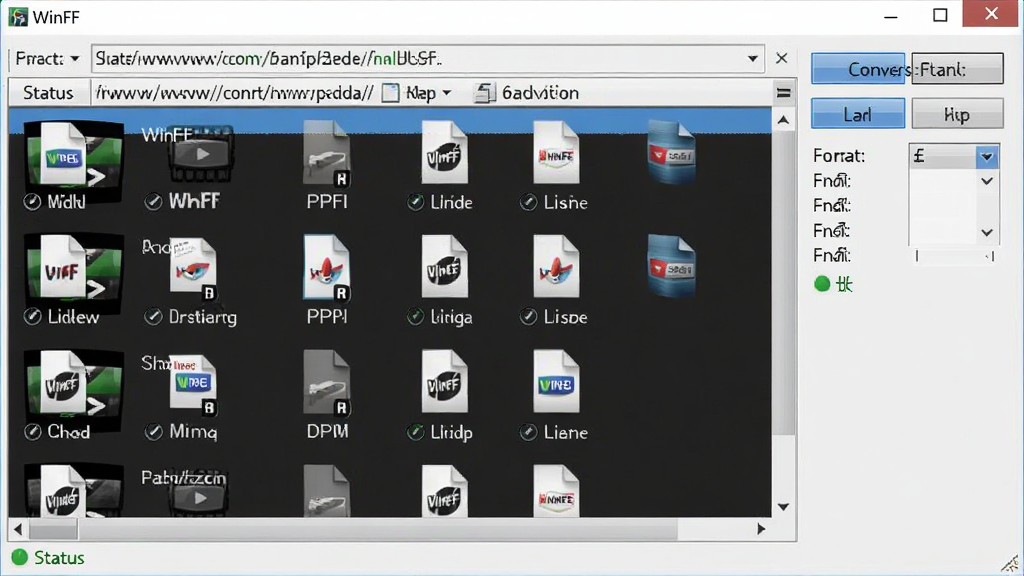1024x576 pixels.
Task: Click the WinFF app icon in title bar
Action: pos(18,16)
